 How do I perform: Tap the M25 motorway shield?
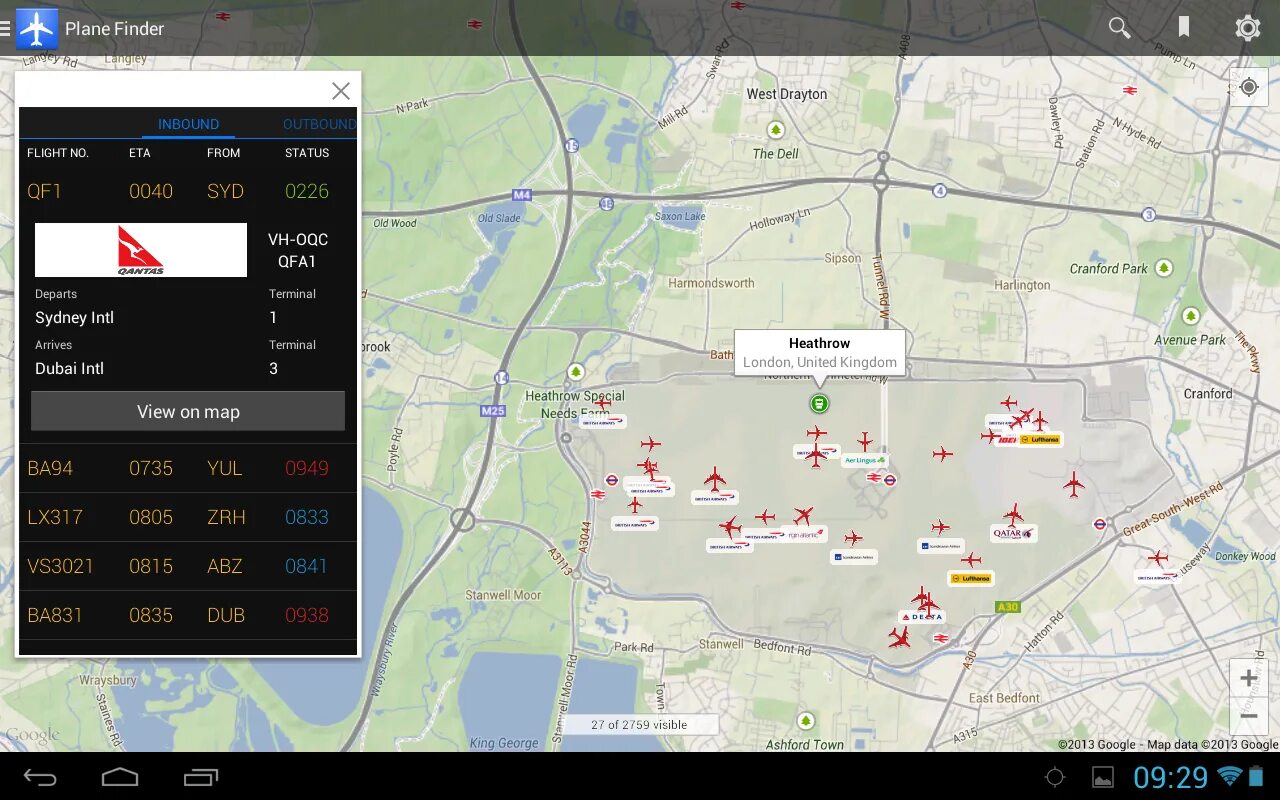point(492,411)
